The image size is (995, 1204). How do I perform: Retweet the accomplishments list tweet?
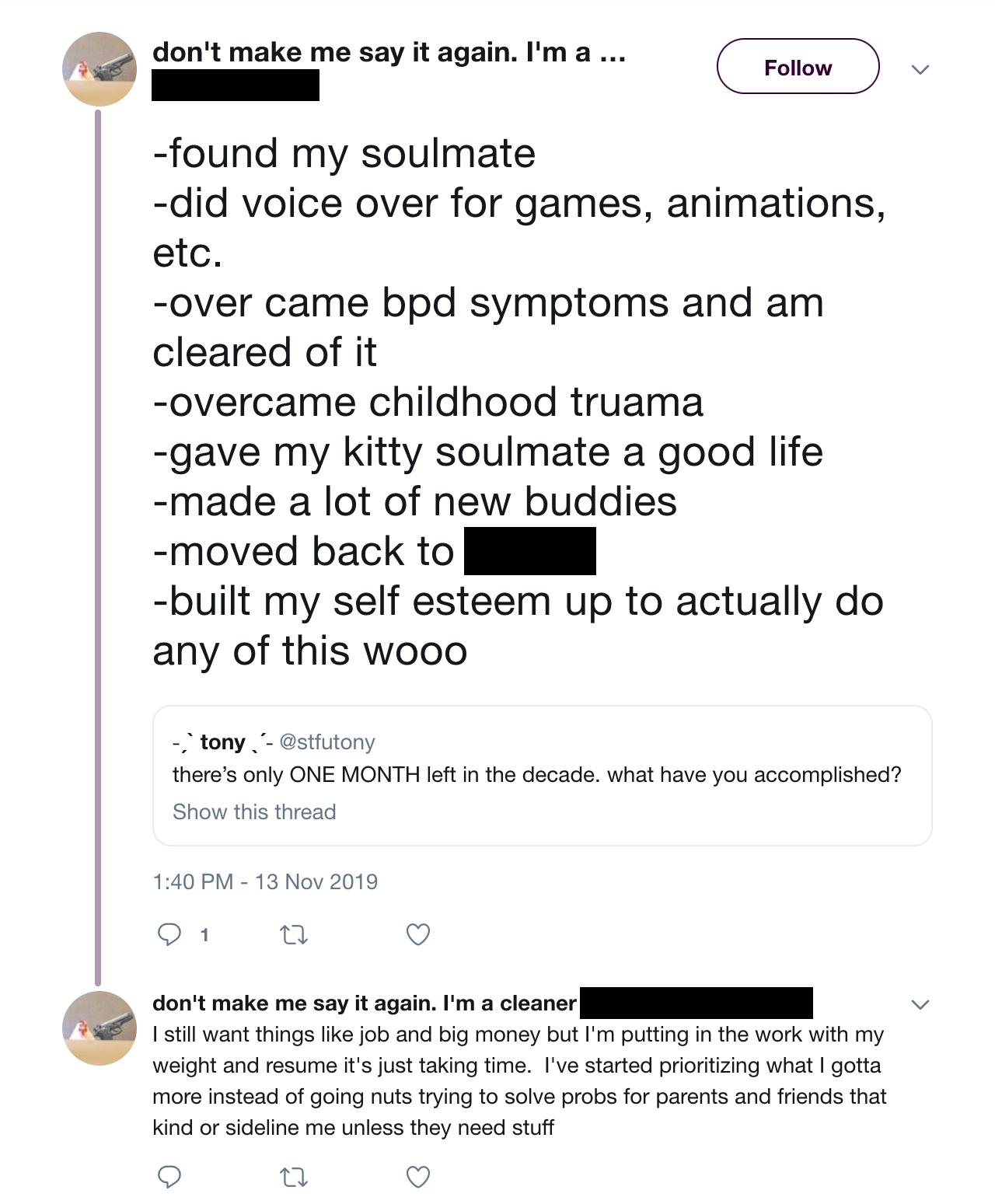pyautogui.click(x=294, y=934)
